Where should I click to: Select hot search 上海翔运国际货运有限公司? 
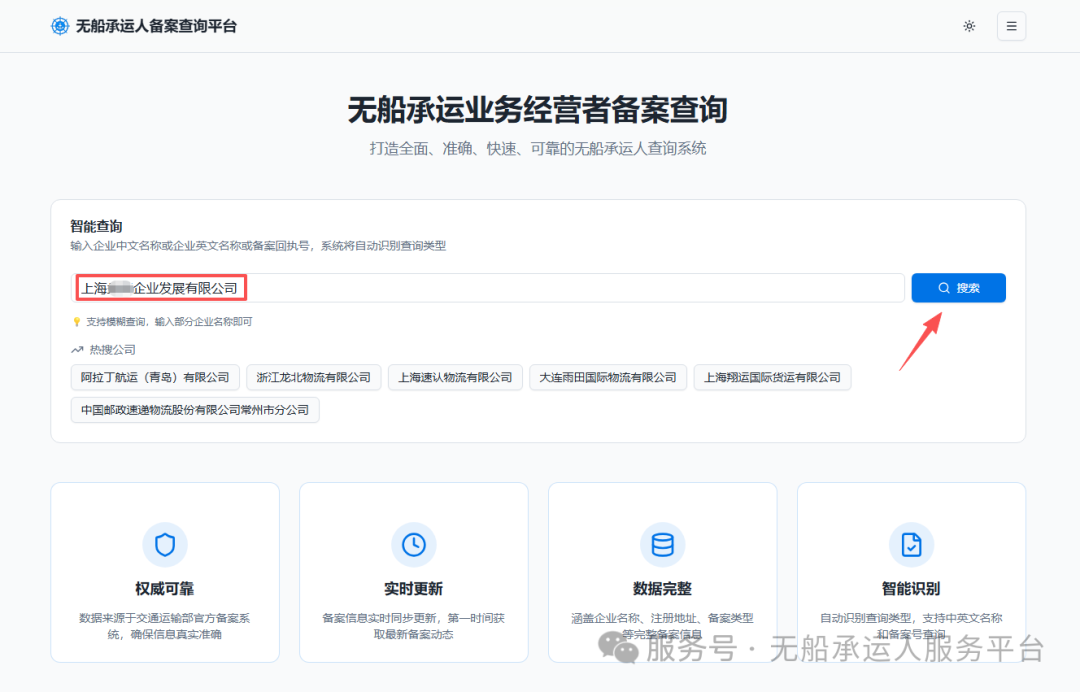772,377
